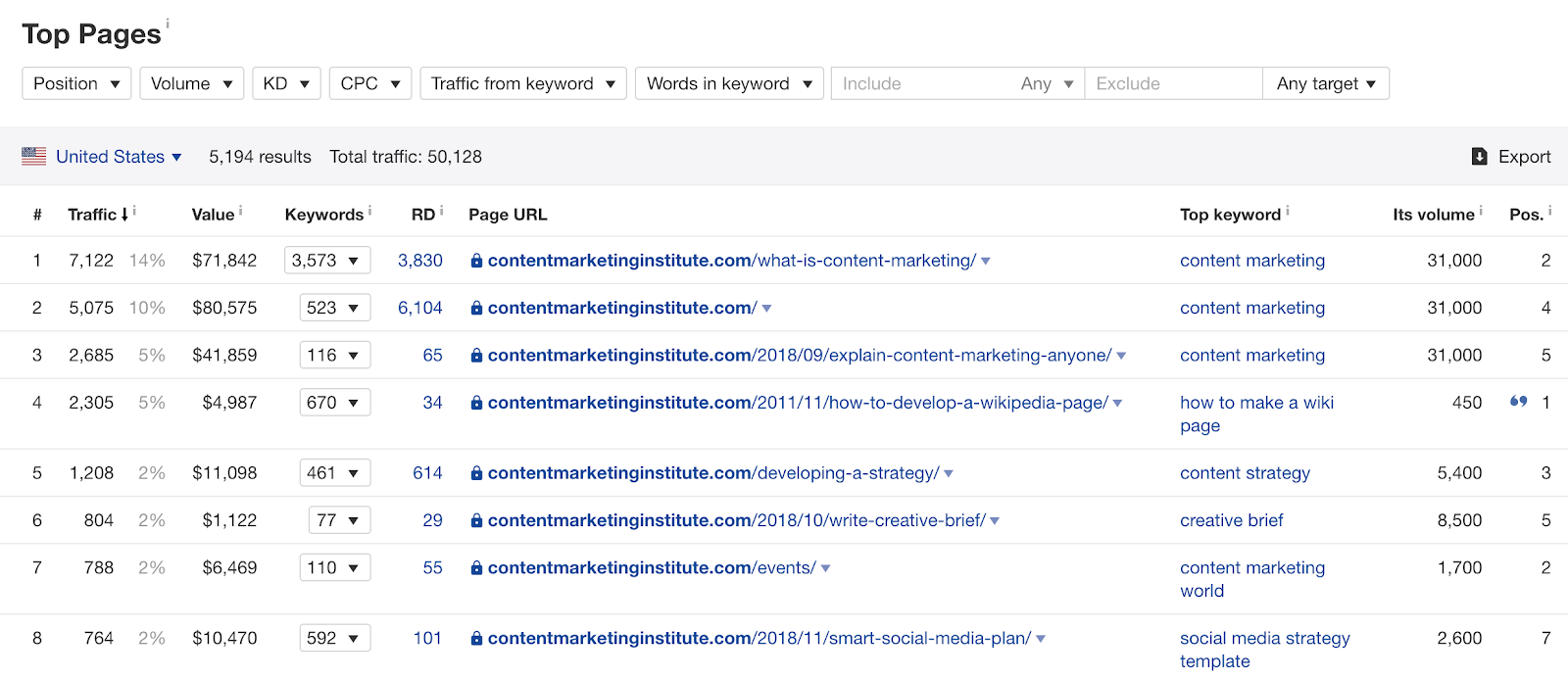
Task: Expand the 3,573 keywords dropdown
Action: (327, 261)
